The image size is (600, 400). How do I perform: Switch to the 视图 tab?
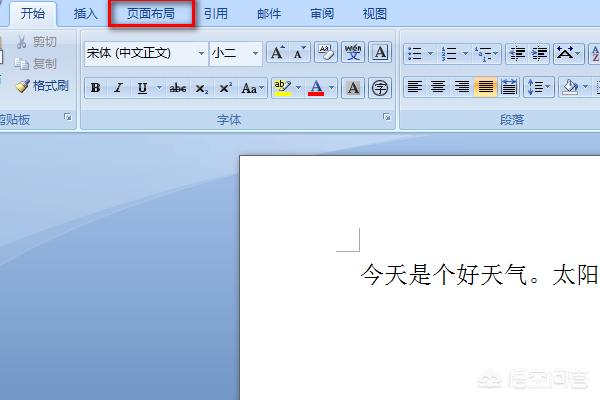pos(375,14)
